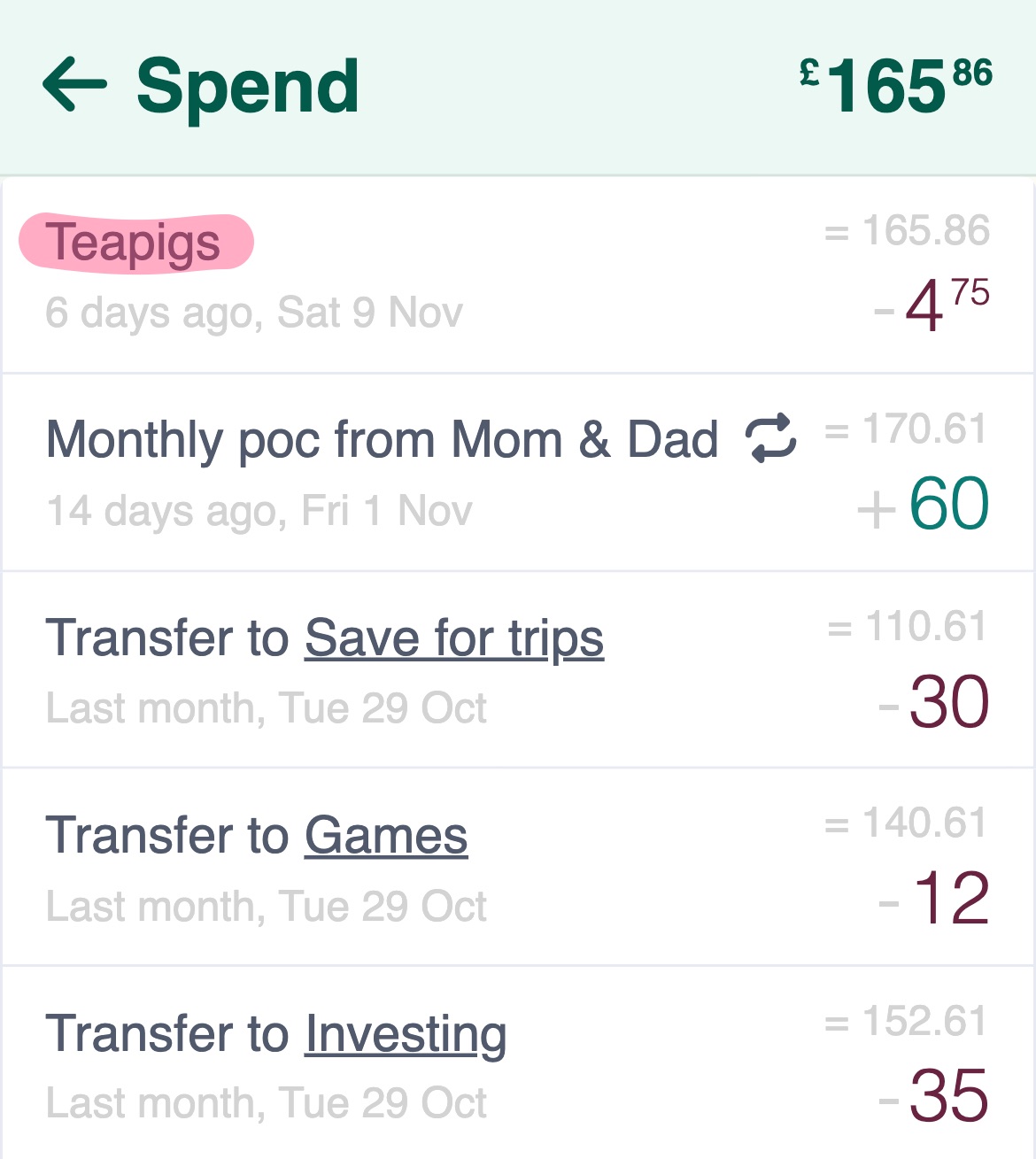Image resolution: width=1036 pixels, height=1159 pixels.
Task: Select the running balance = 110.61
Action: [x=906, y=627]
